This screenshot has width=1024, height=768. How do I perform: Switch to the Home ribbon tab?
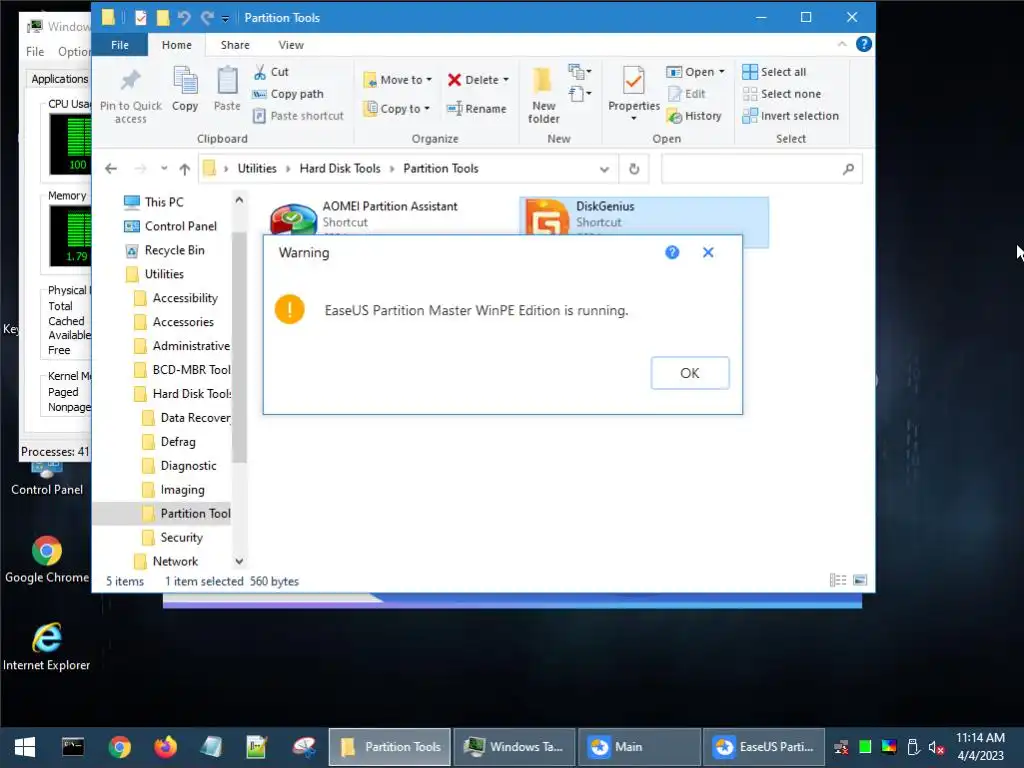pos(176,44)
